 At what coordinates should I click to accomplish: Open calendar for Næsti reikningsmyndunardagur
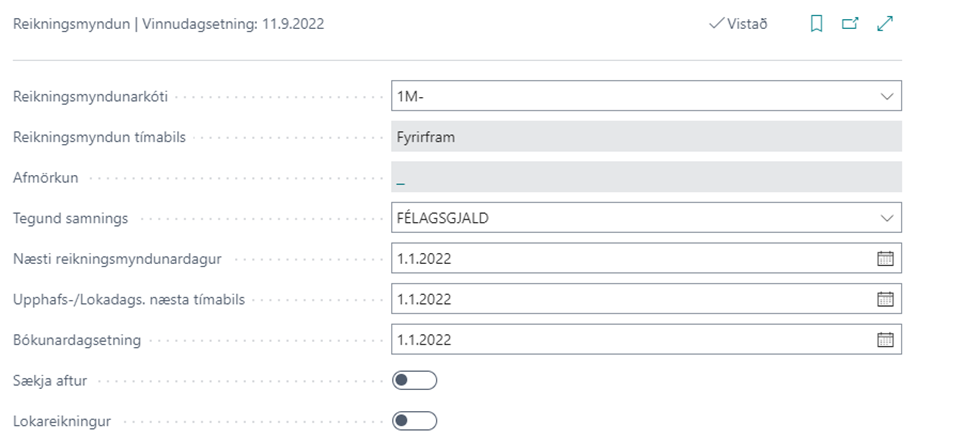pos(885,258)
